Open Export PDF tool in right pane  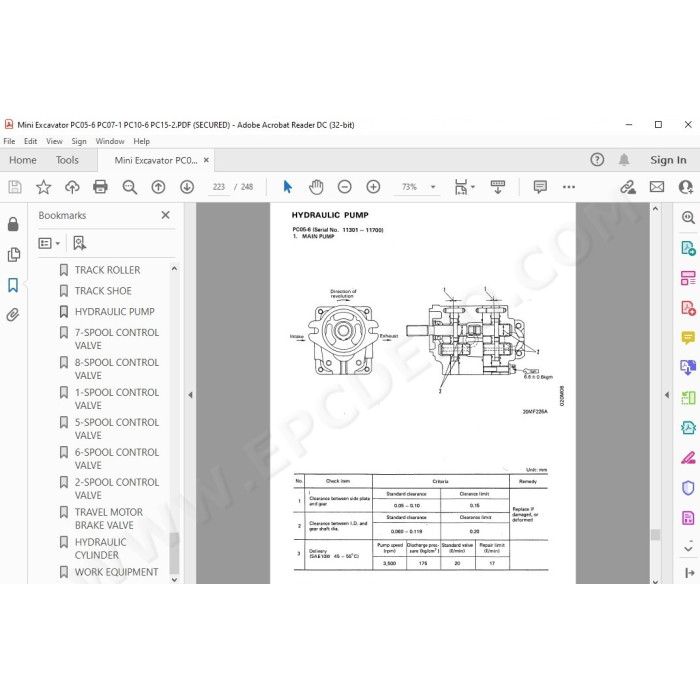point(688,248)
